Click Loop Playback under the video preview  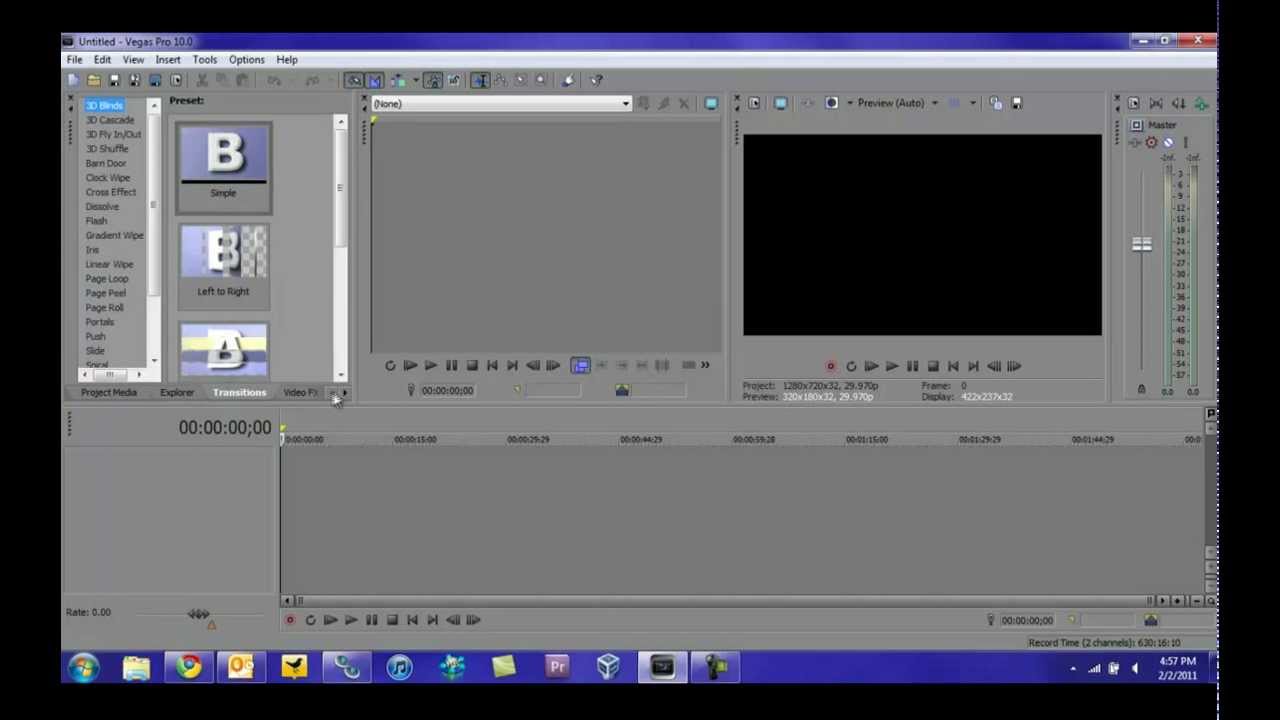click(851, 367)
